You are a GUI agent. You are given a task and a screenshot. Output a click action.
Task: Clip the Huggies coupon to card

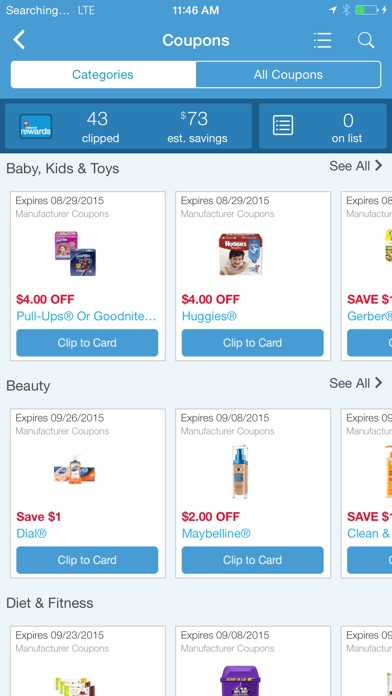tap(253, 343)
